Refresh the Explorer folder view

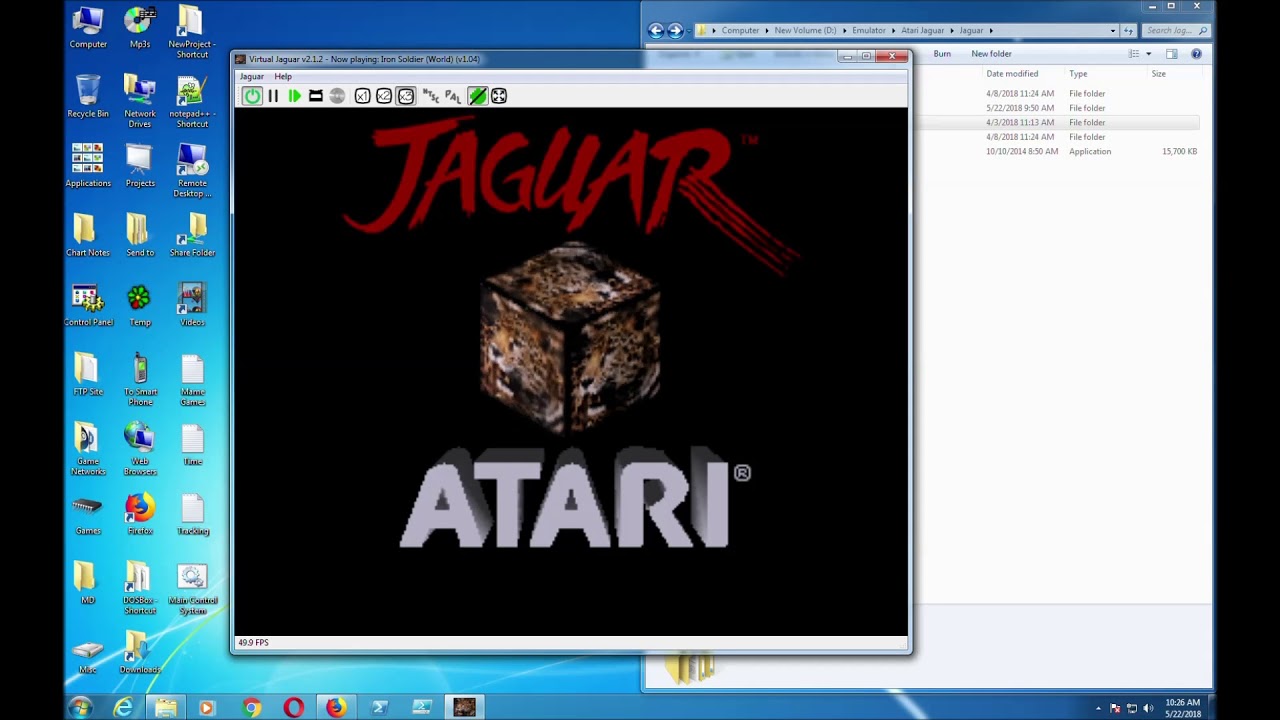pyautogui.click(x=1129, y=31)
